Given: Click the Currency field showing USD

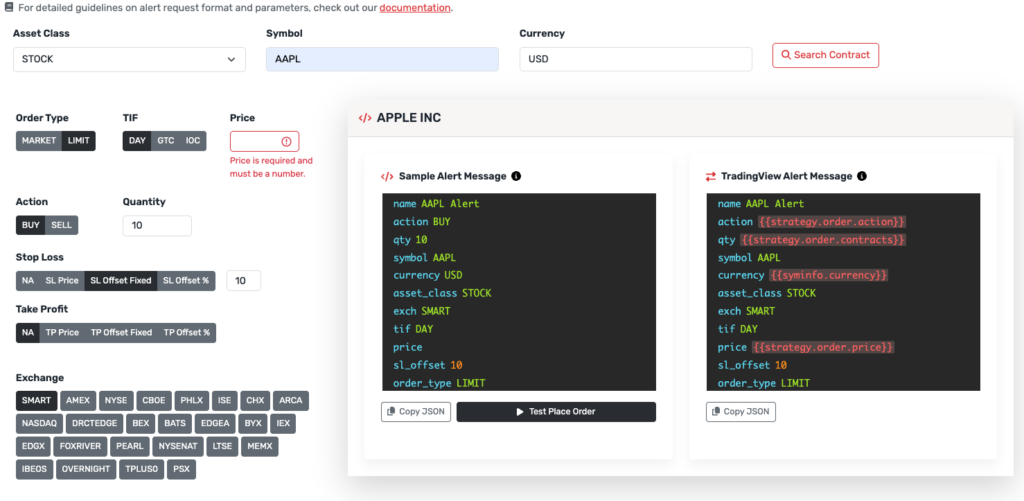Looking at the screenshot, I should point(635,59).
